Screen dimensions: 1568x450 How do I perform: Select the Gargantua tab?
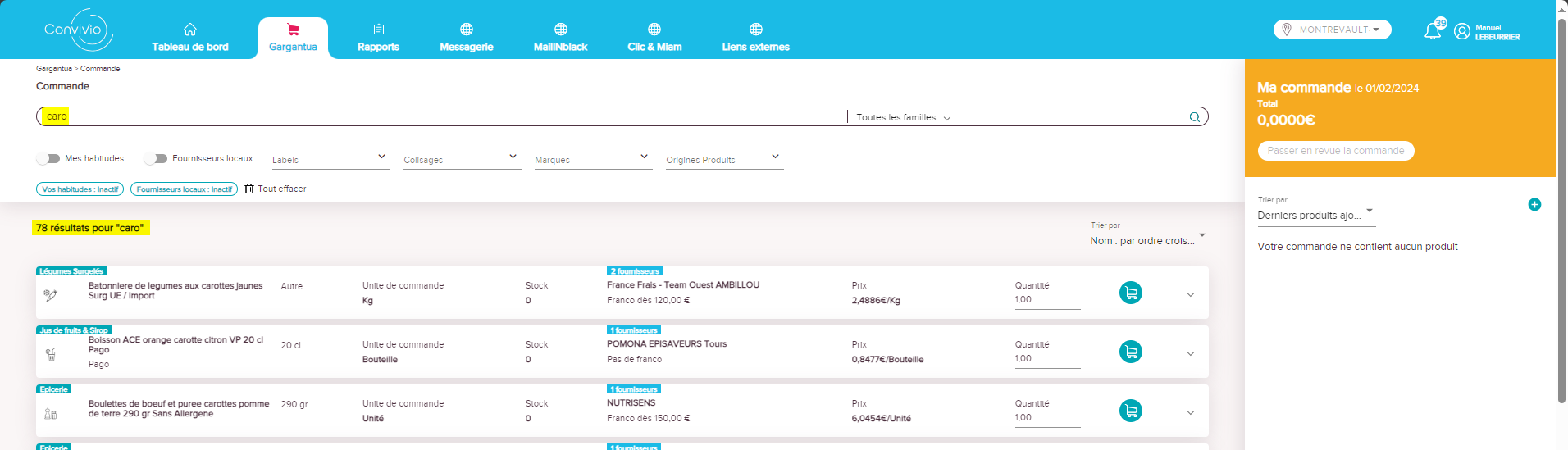coord(293,38)
